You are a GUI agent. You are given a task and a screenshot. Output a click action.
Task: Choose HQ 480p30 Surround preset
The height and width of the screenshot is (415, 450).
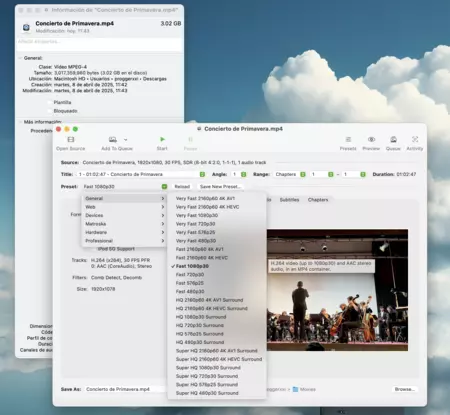pos(217,342)
